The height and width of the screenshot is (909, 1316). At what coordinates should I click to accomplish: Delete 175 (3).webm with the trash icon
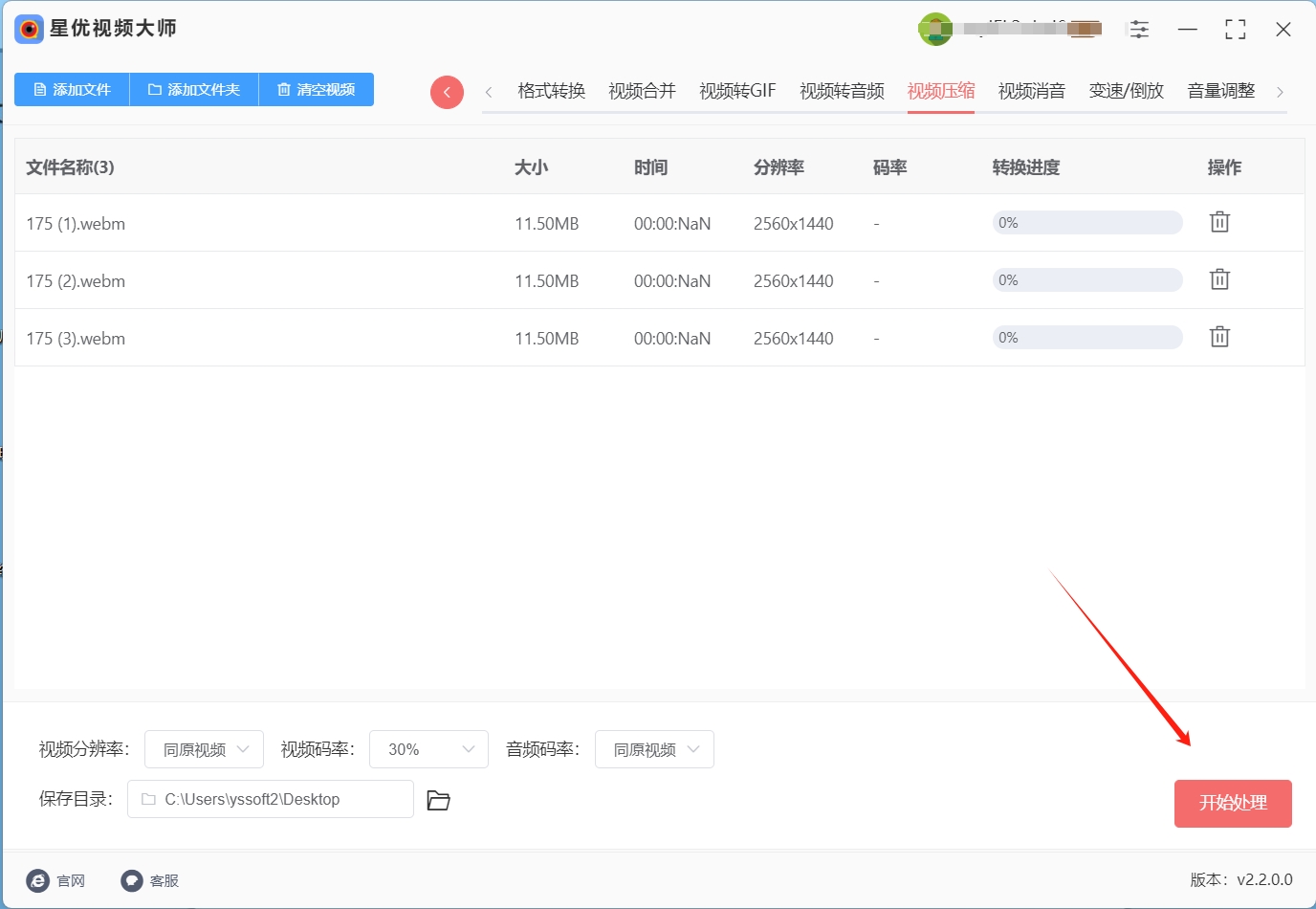(1218, 336)
